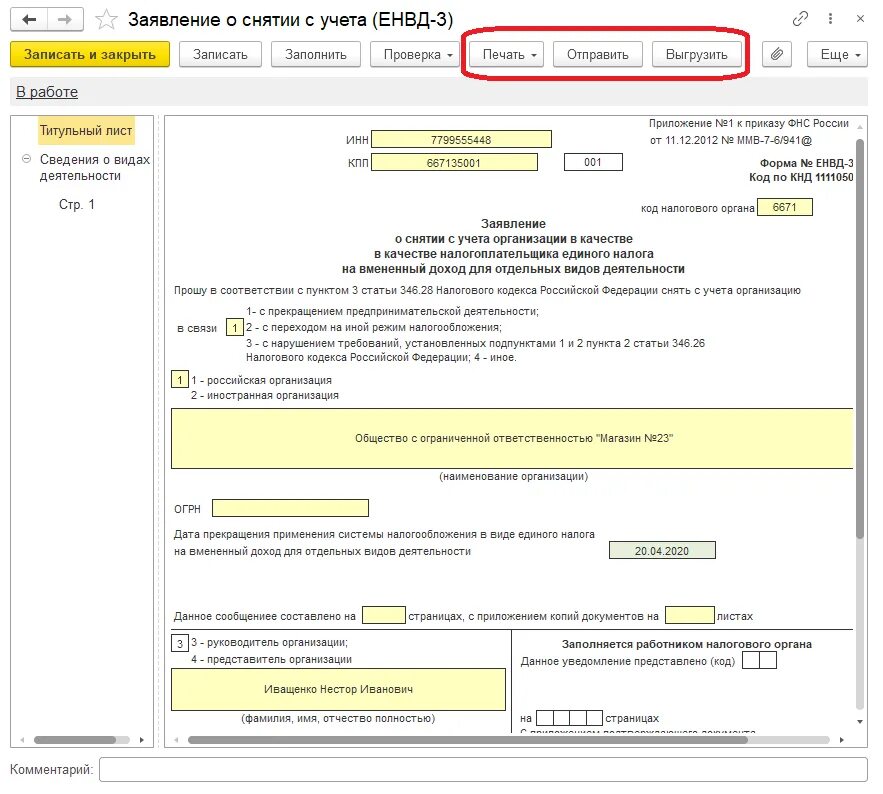
Task: Change the в связи reason code
Action: pos(235,327)
